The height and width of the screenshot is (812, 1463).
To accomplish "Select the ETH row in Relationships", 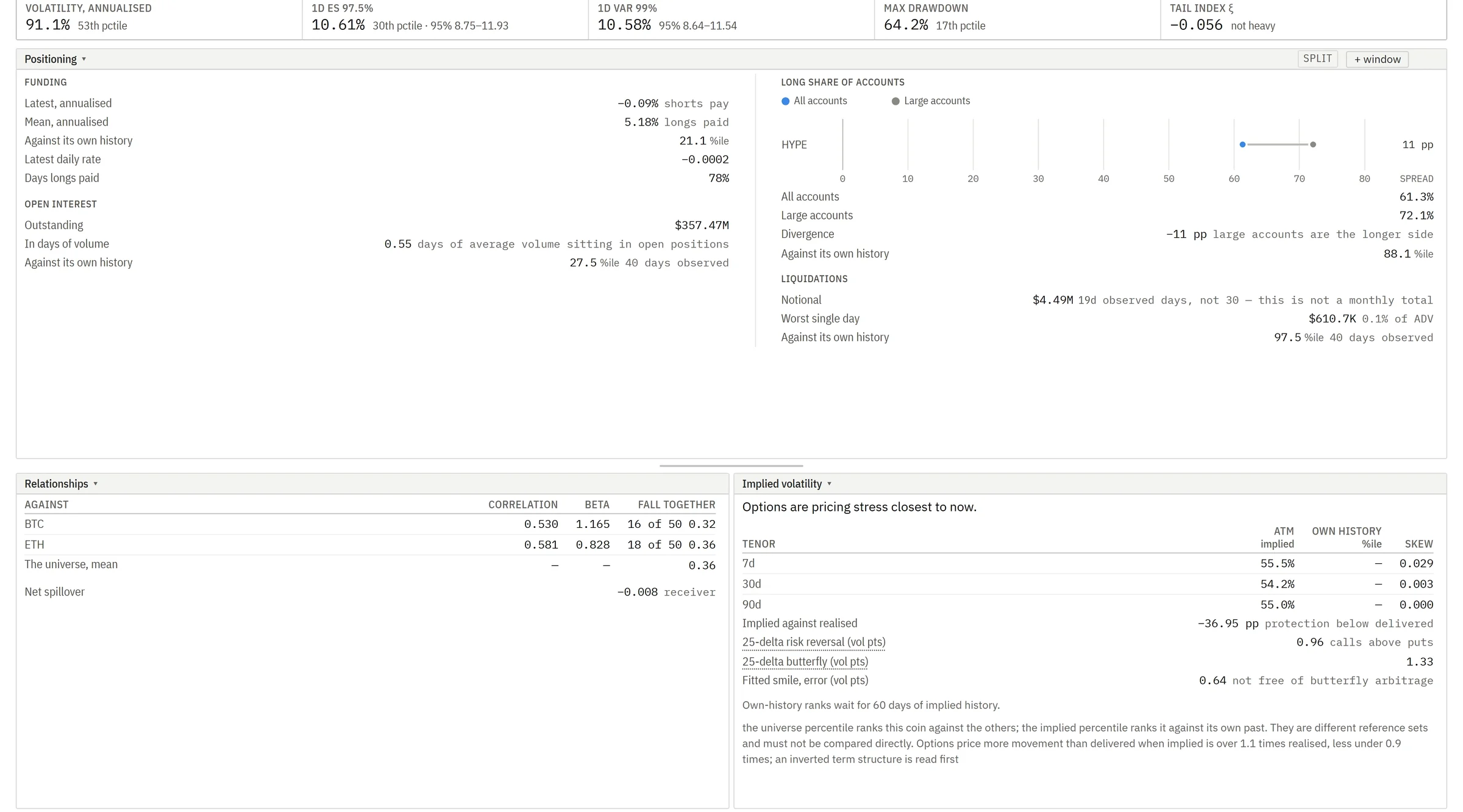I will pos(370,545).
